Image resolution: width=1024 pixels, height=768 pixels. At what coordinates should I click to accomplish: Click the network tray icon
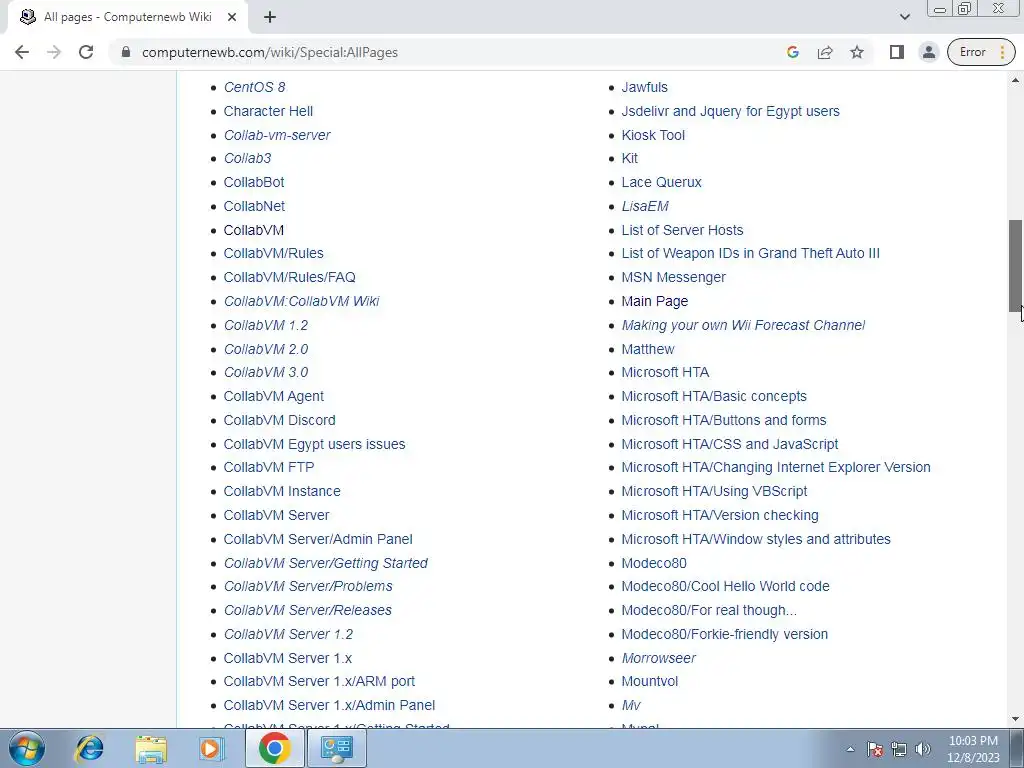pos(899,749)
